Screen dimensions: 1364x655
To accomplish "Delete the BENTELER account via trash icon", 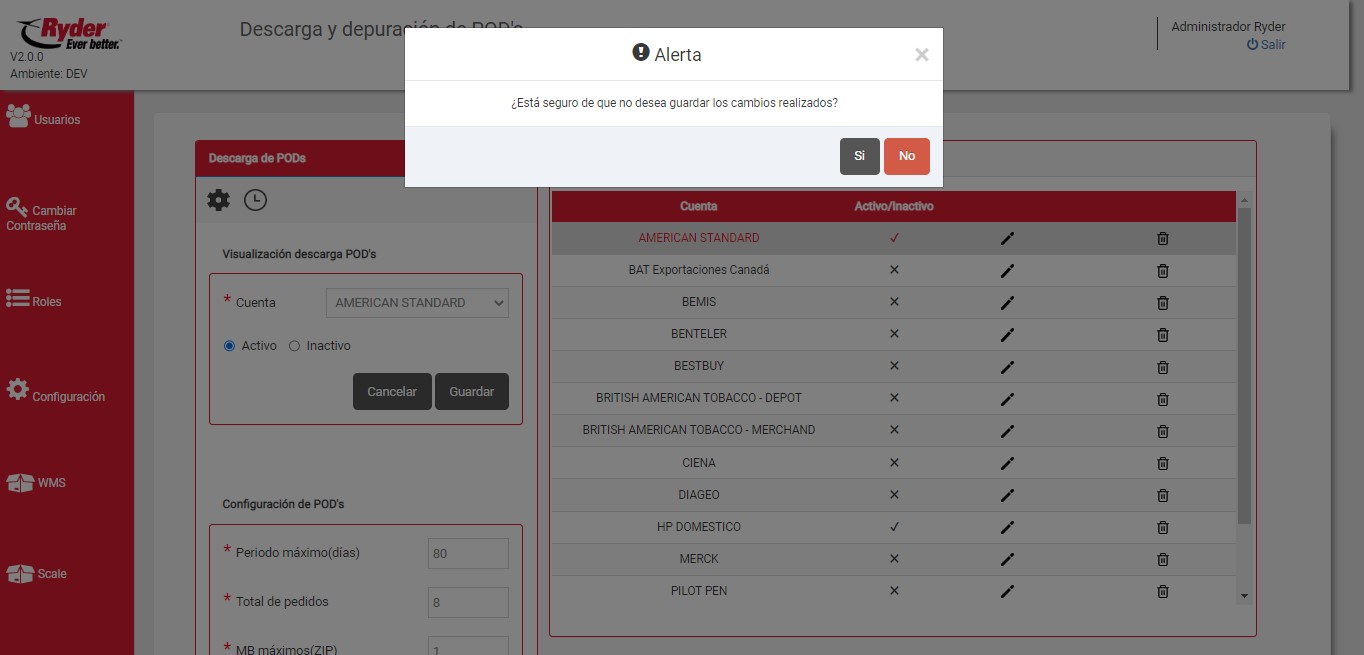I will click(1162, 334).
